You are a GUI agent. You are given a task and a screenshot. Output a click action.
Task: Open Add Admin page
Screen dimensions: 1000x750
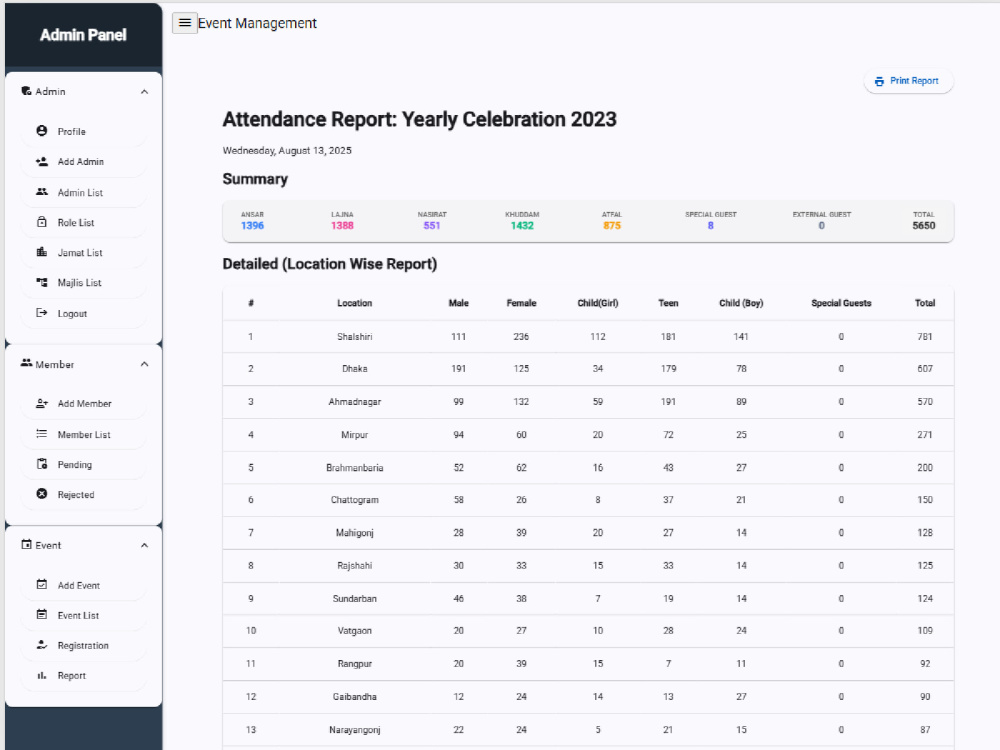pos(84,162)
